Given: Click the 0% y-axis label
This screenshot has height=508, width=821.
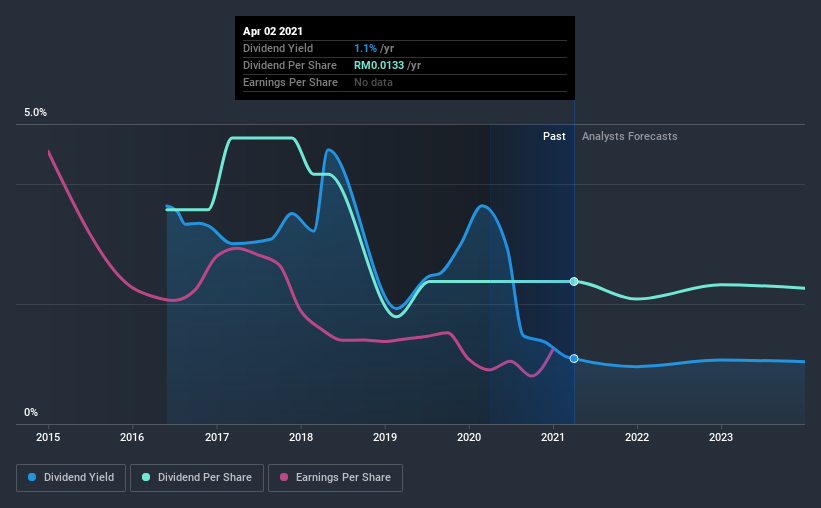Looking at the screenshot, I should pyautogui.click(x=31, y=412).
